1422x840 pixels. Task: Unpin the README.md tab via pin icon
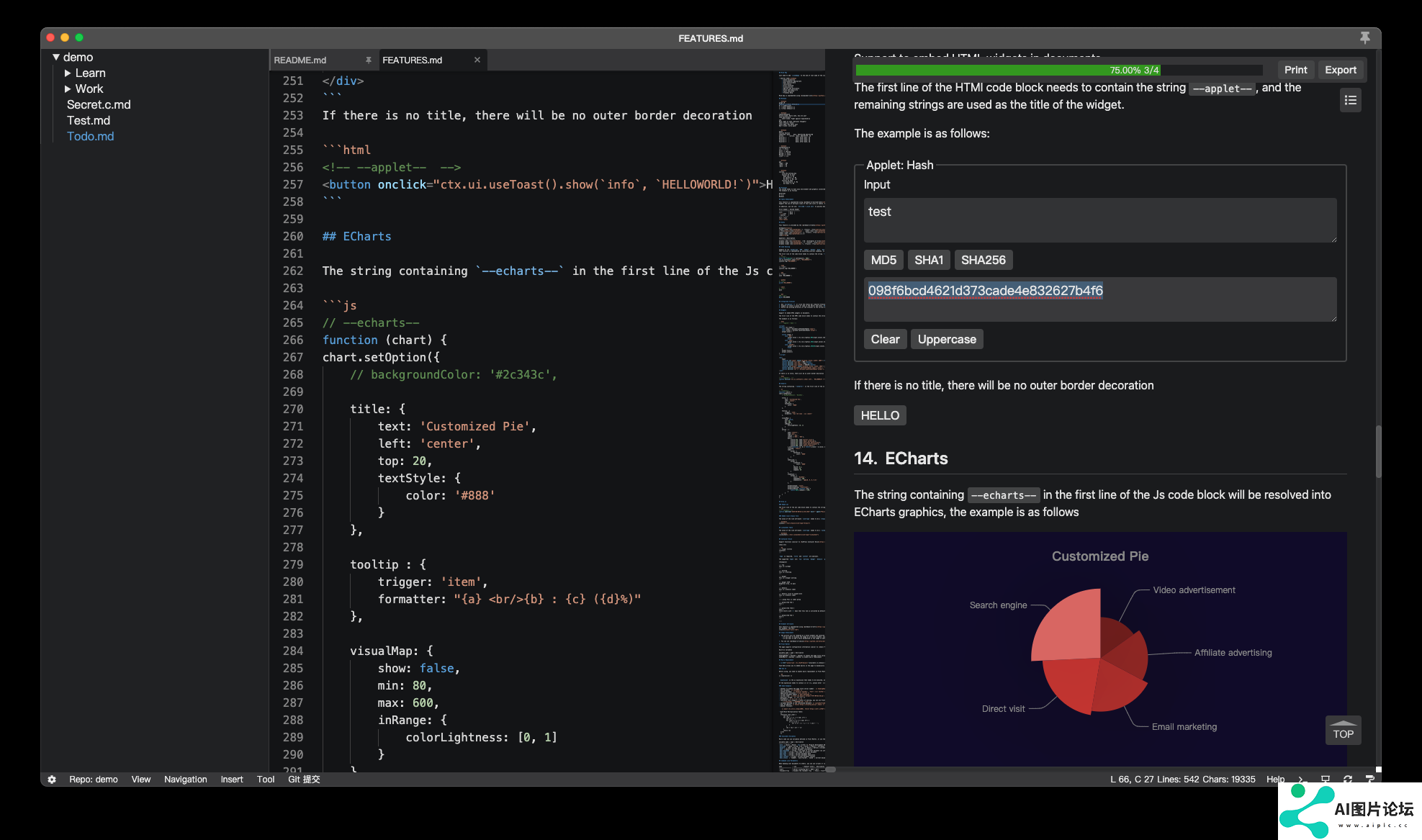pos(368,60)
